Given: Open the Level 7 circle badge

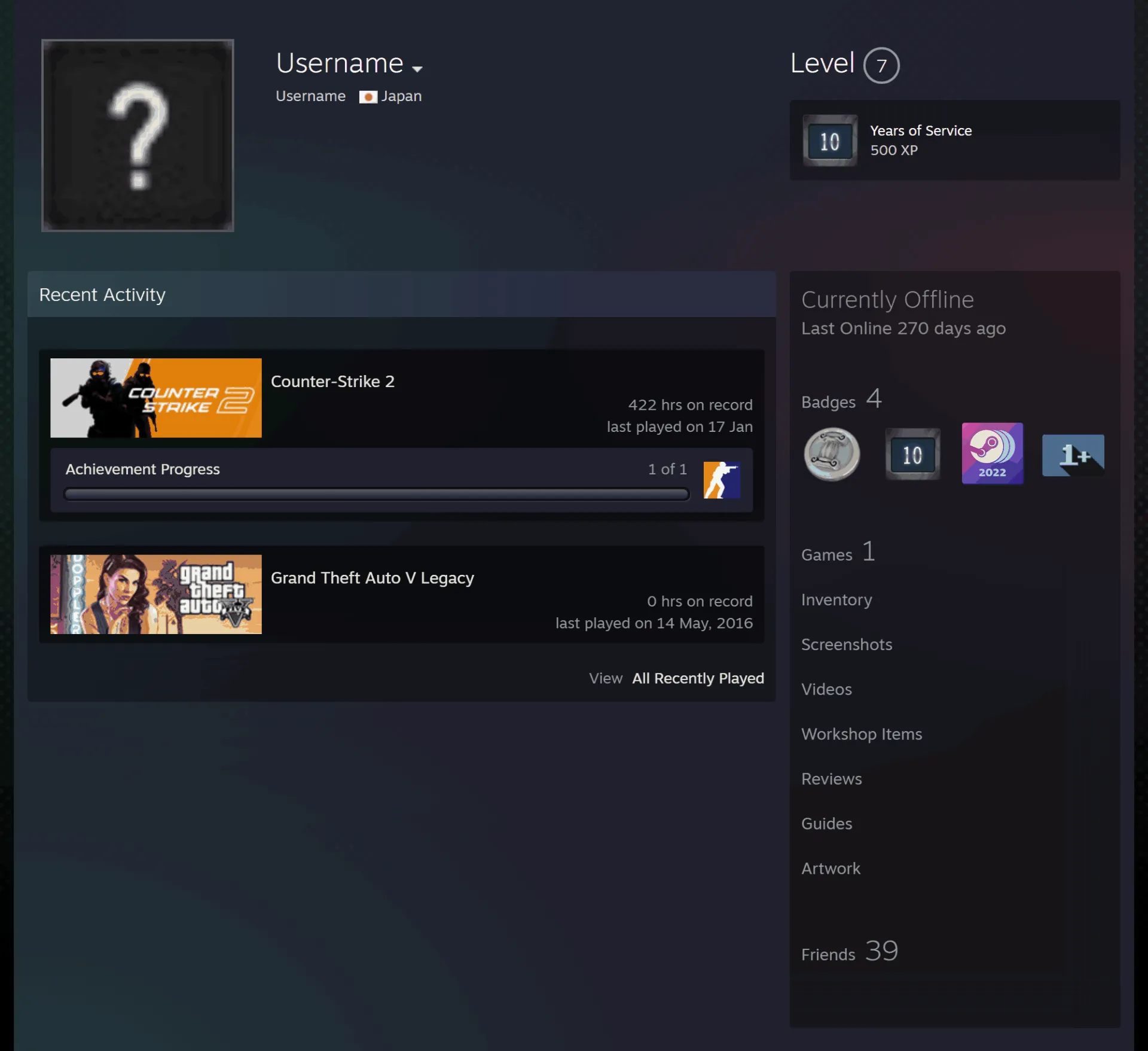Looking at the screenshot, I should click(881, 65).
